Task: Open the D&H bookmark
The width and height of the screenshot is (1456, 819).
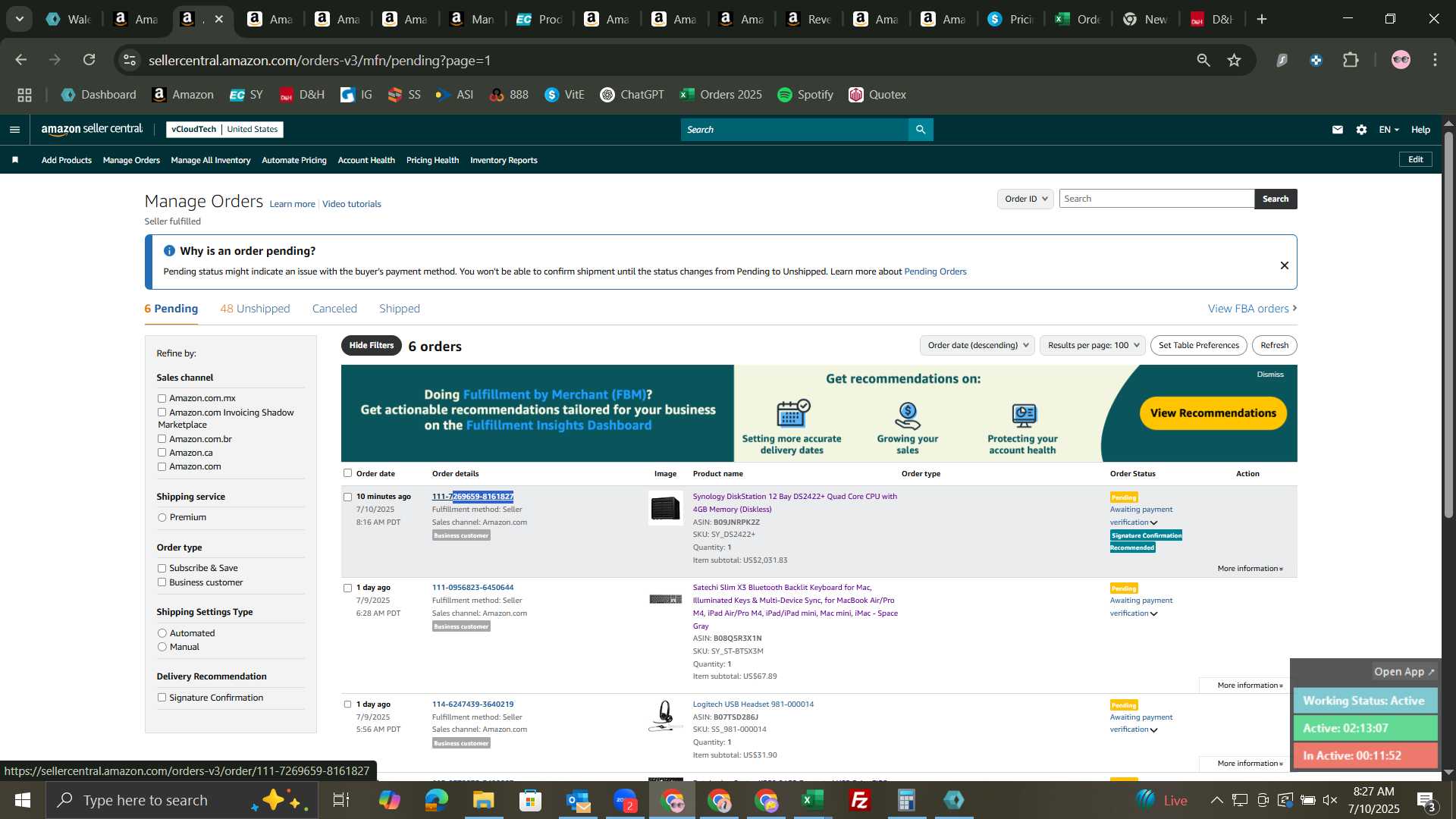Action: pos(302,95)
